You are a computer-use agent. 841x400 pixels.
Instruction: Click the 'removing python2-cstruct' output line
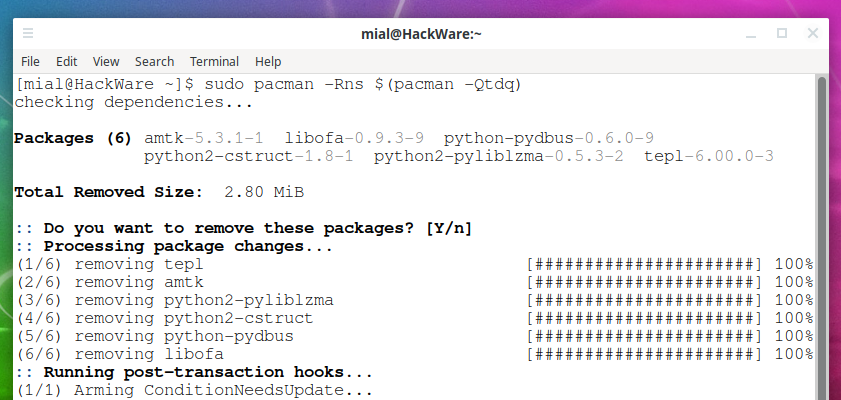click(x=165, y=318)
